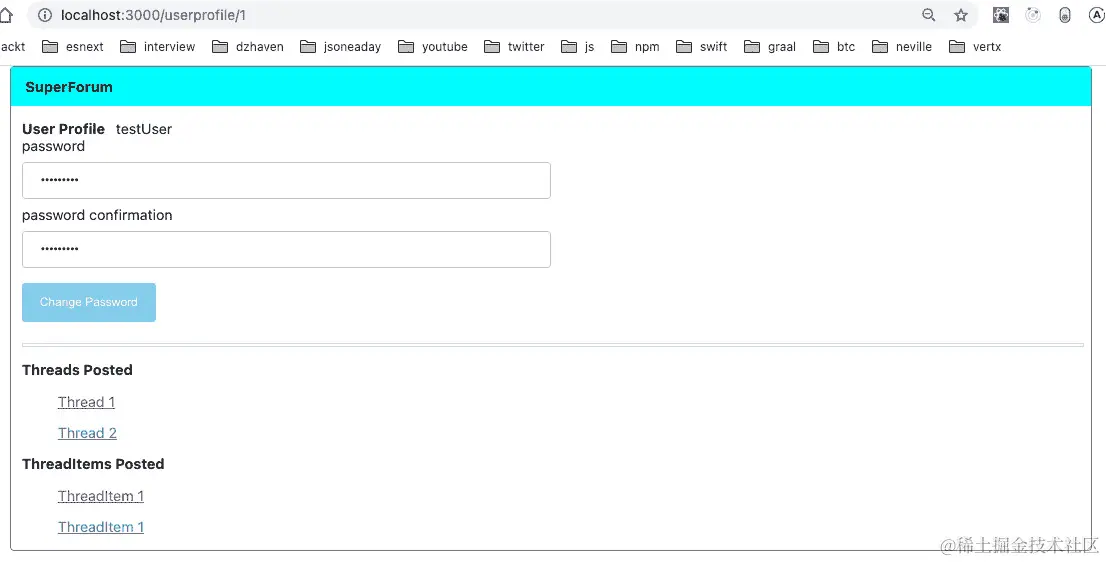Screen dimensions: 1106x562
Task: Click the site information icon beside the URL
Action: (x=44, y=15)
